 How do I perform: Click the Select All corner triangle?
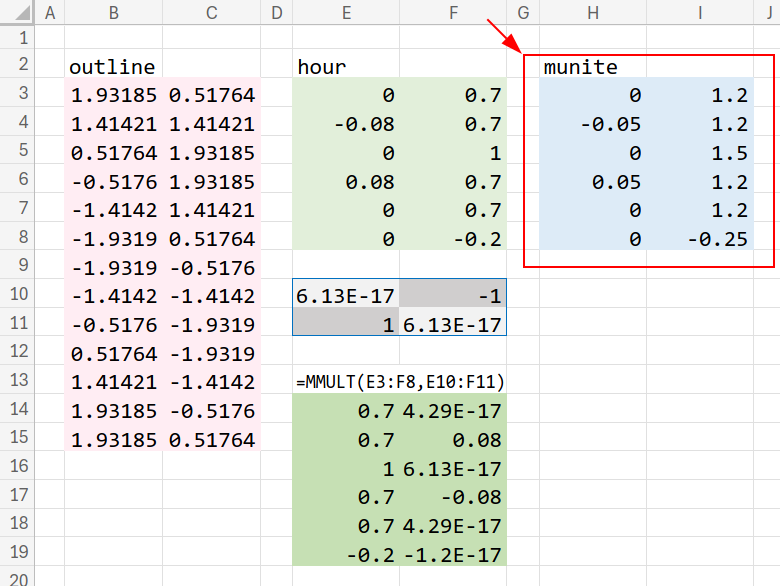(x=17, y=13)
